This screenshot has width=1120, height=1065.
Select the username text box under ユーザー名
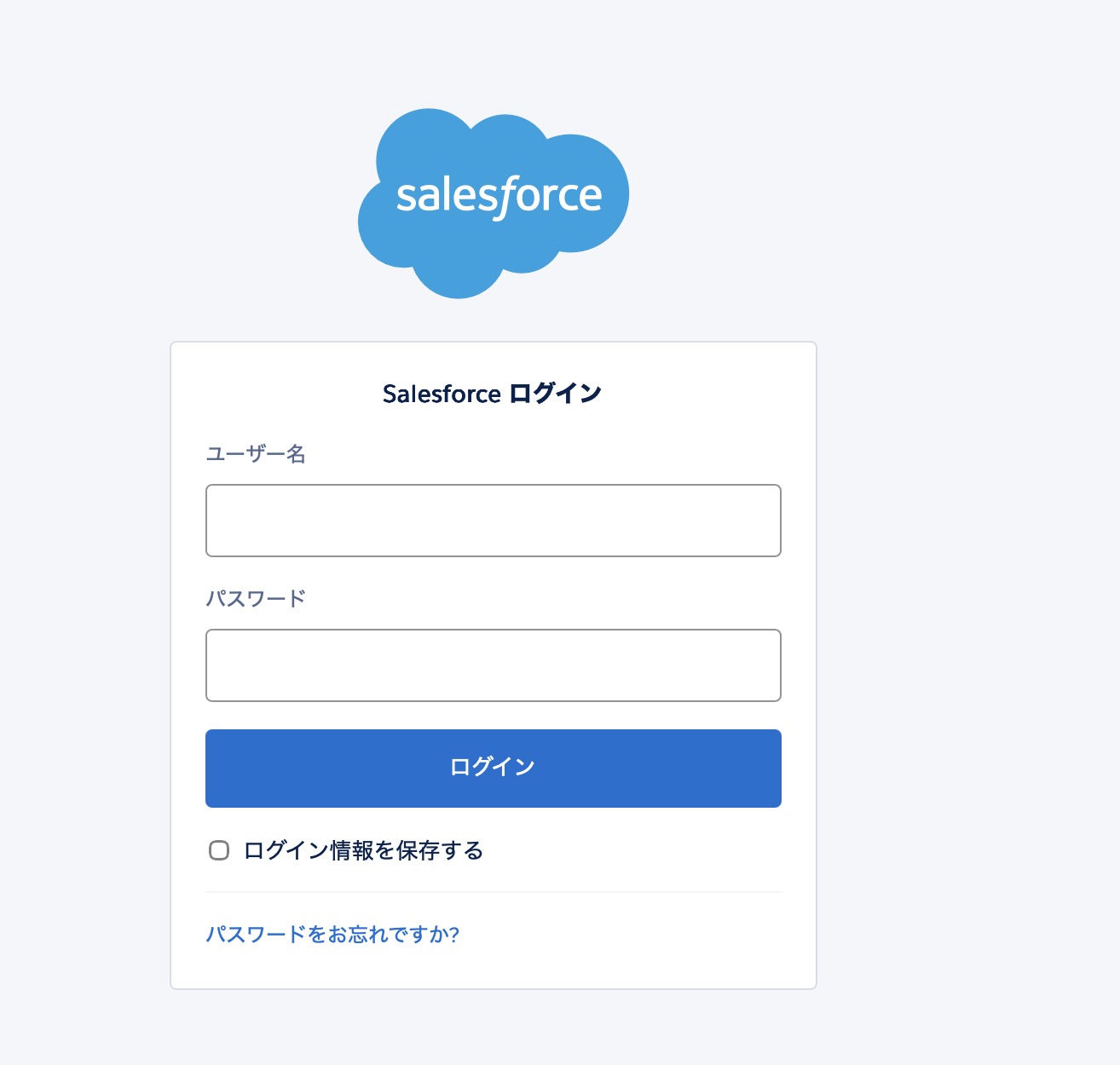[x=494, y=521]
